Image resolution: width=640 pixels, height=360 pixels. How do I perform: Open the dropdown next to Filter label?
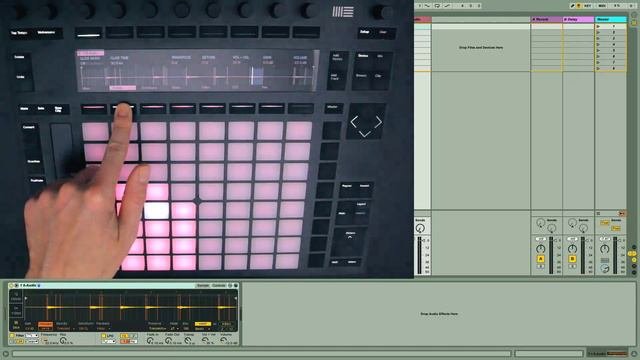pos(32,336)
